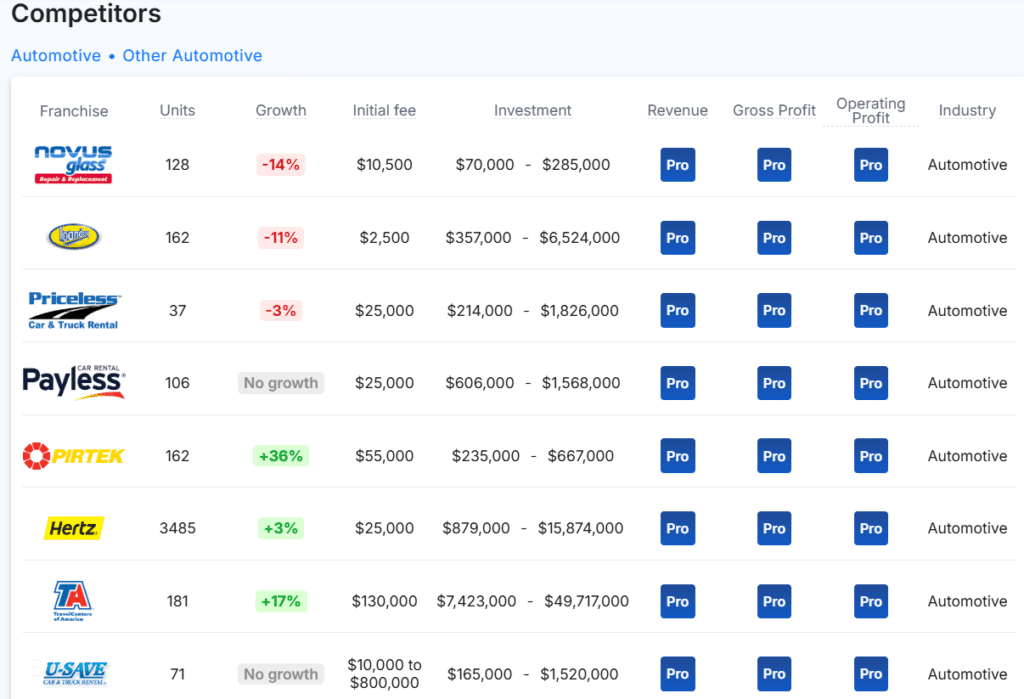This screenshot has height=699, width=1024.
Task: Click the Growth column header
Action: pos(281,110)
